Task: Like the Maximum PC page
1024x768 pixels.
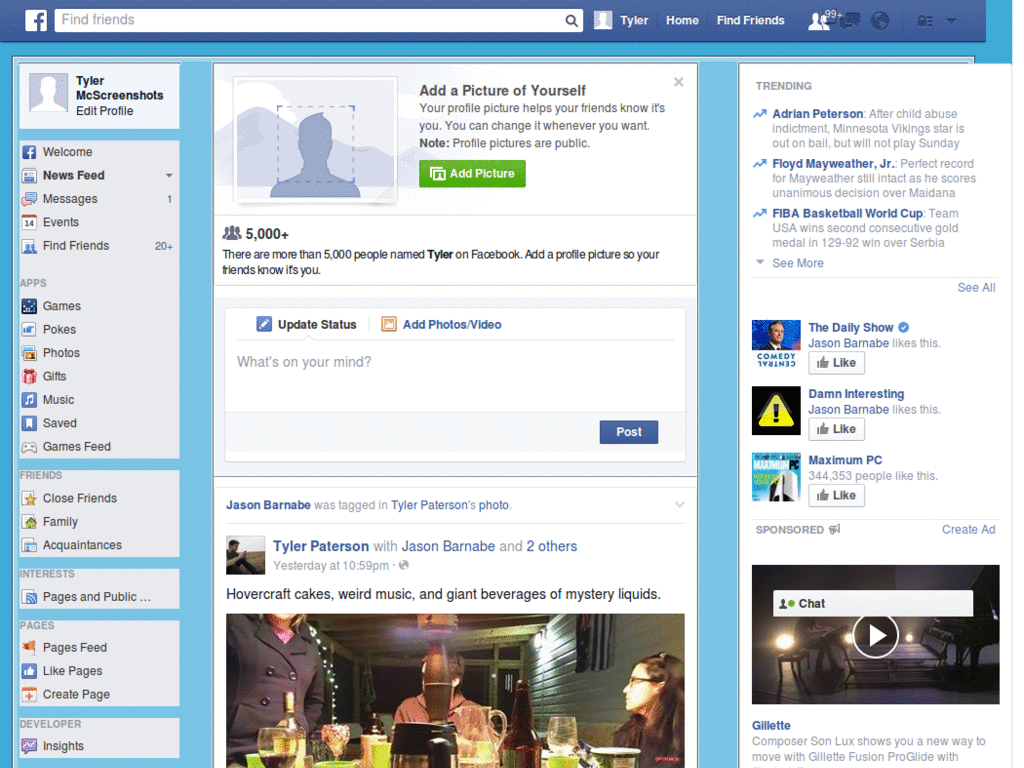Action: click(837, 496)
